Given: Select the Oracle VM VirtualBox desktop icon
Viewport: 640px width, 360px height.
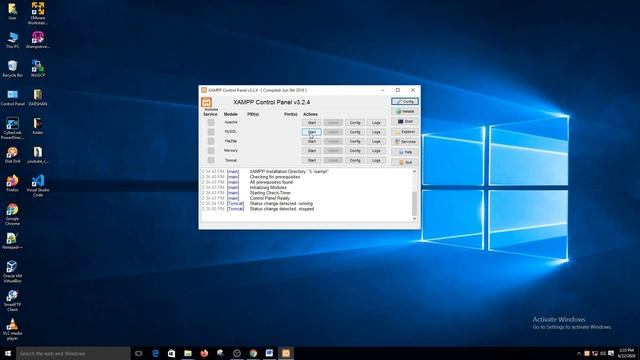Looking at the screenshot, I should tap(12, 272).
